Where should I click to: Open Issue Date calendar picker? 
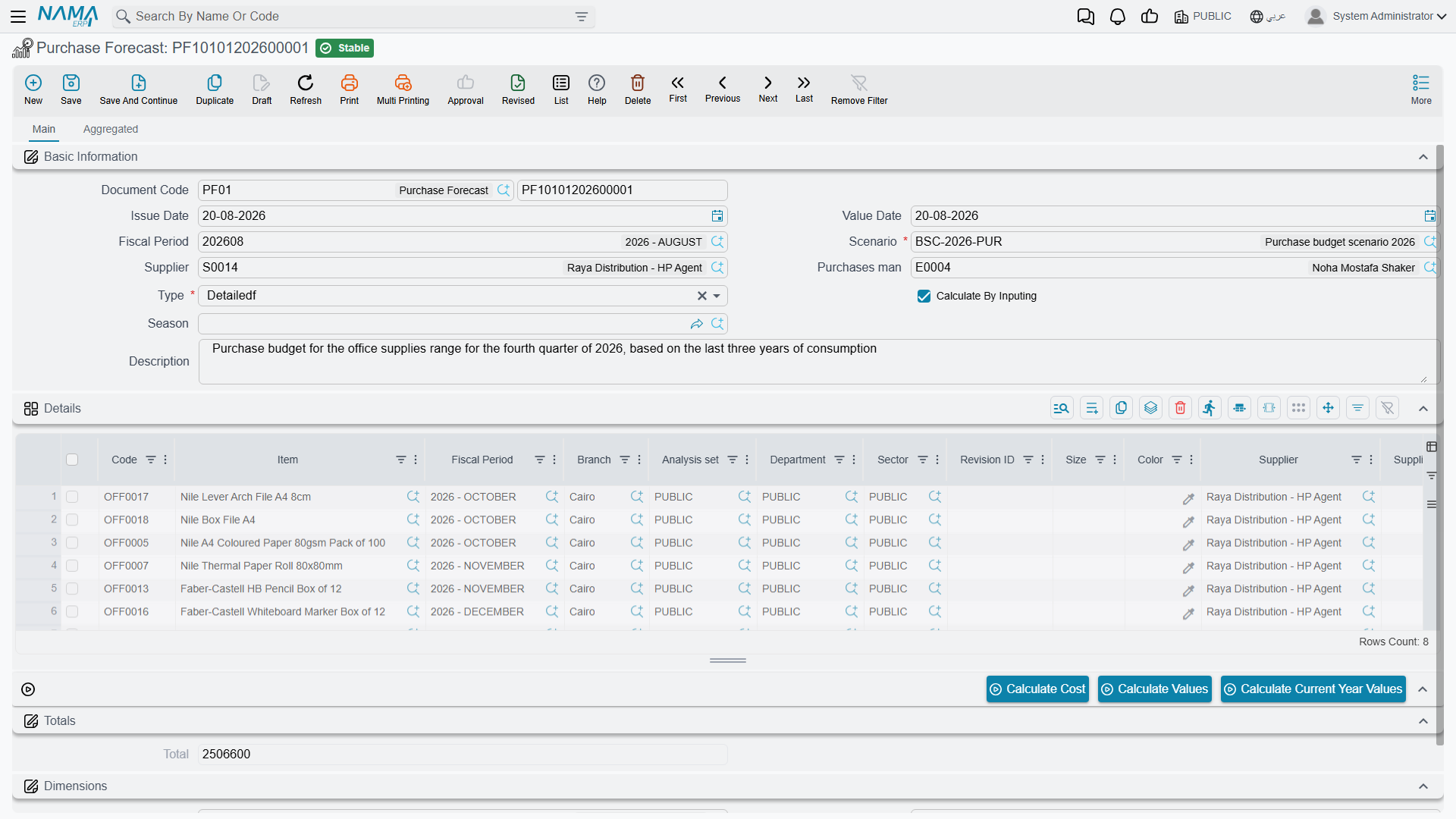click(717, 216)
